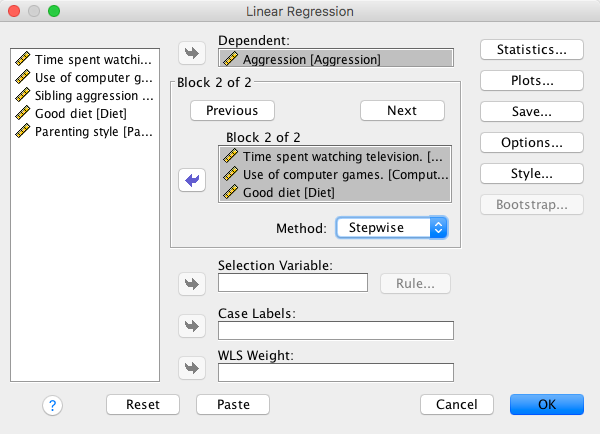Click the arrow button beside Selection Variable
Image resolution: width=600 pixels, height=434 pixels.
pos(191,283)
